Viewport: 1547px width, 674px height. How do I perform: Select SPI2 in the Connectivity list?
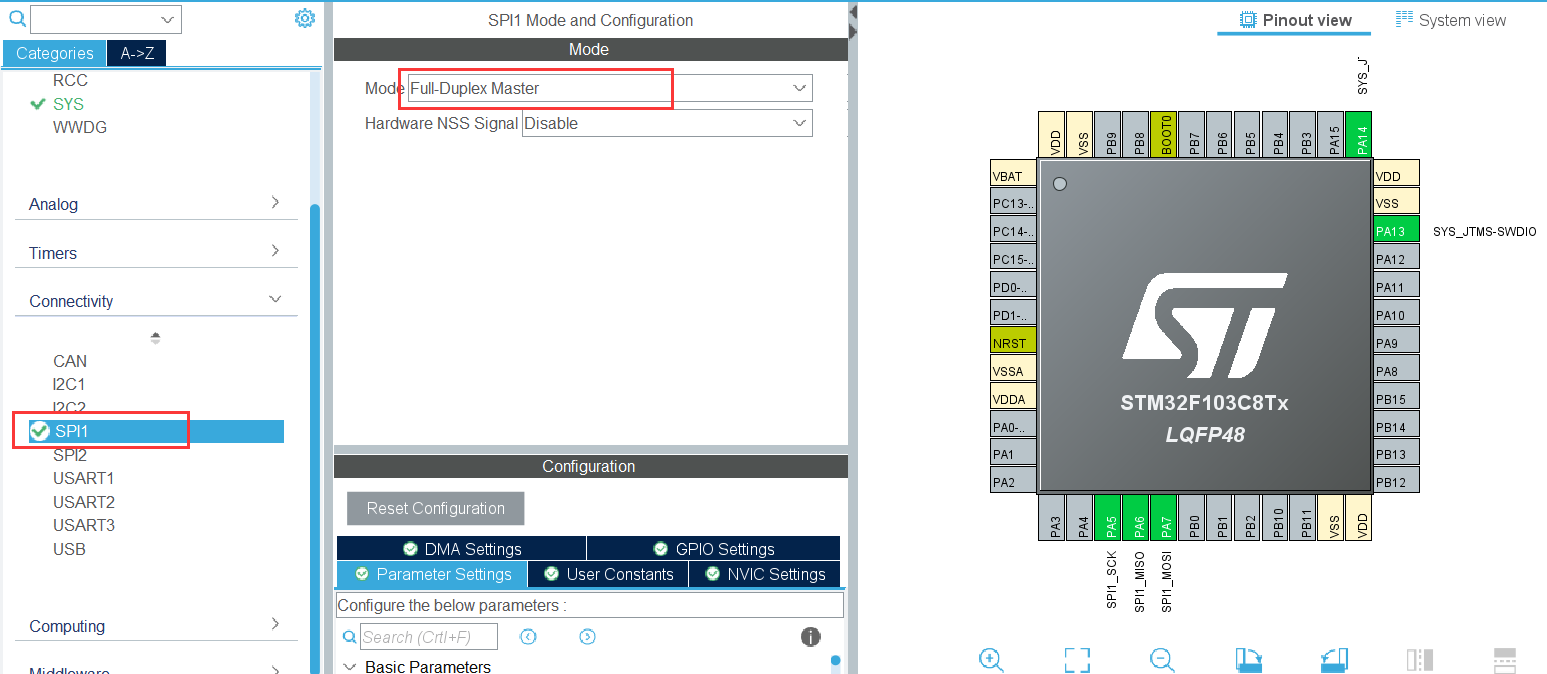68,454
